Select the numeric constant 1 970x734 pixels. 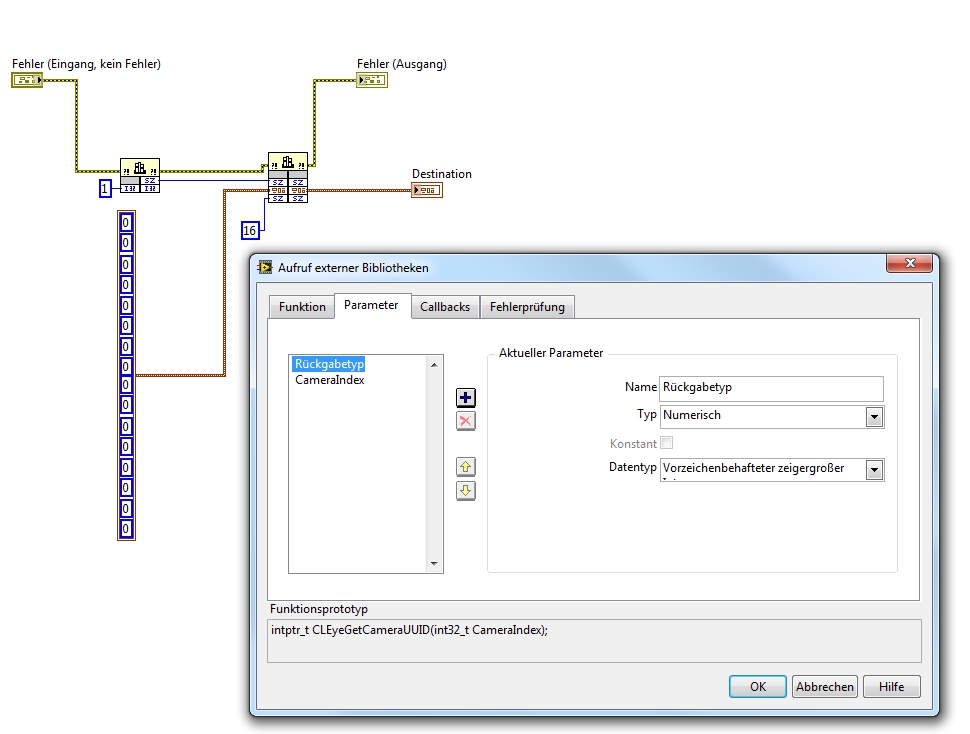pyautogui.click(x=105, y=188)
